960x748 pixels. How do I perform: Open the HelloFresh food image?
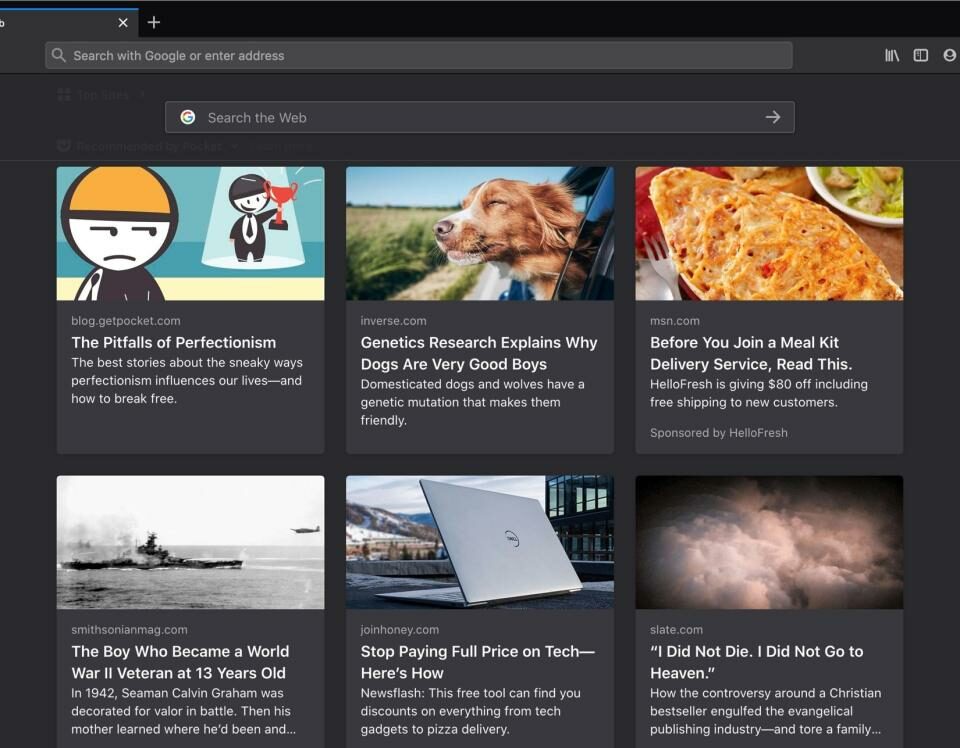(x=769, y=234)
